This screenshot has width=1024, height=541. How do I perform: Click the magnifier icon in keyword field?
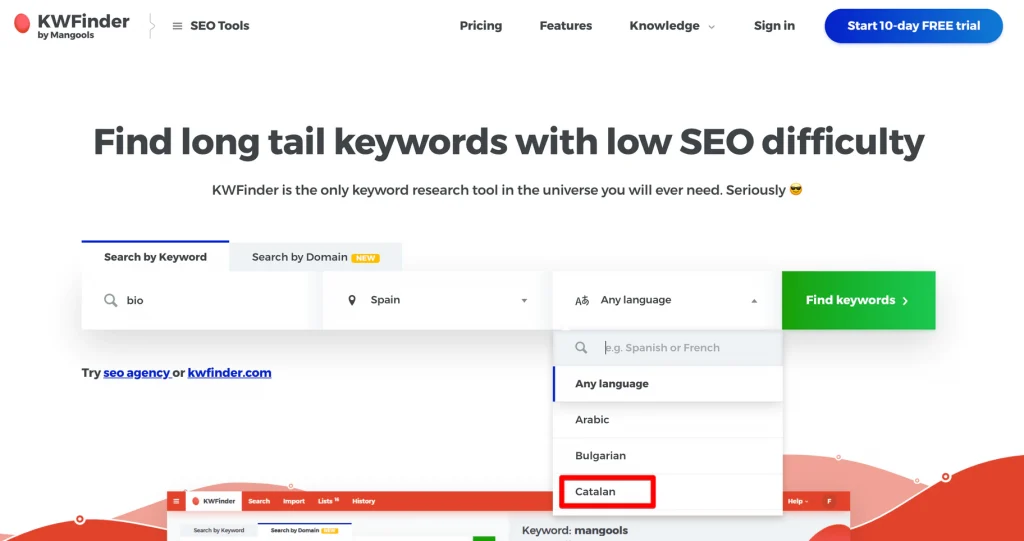pos(111,301)
